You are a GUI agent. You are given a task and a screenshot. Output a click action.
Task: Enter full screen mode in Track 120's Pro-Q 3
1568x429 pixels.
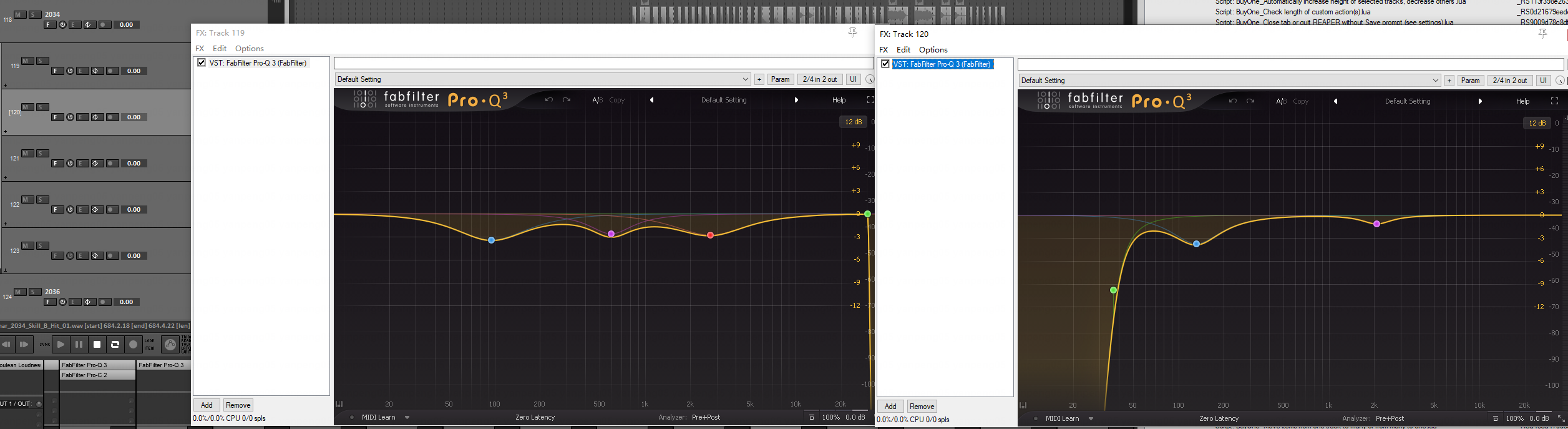click(1554, 101)
